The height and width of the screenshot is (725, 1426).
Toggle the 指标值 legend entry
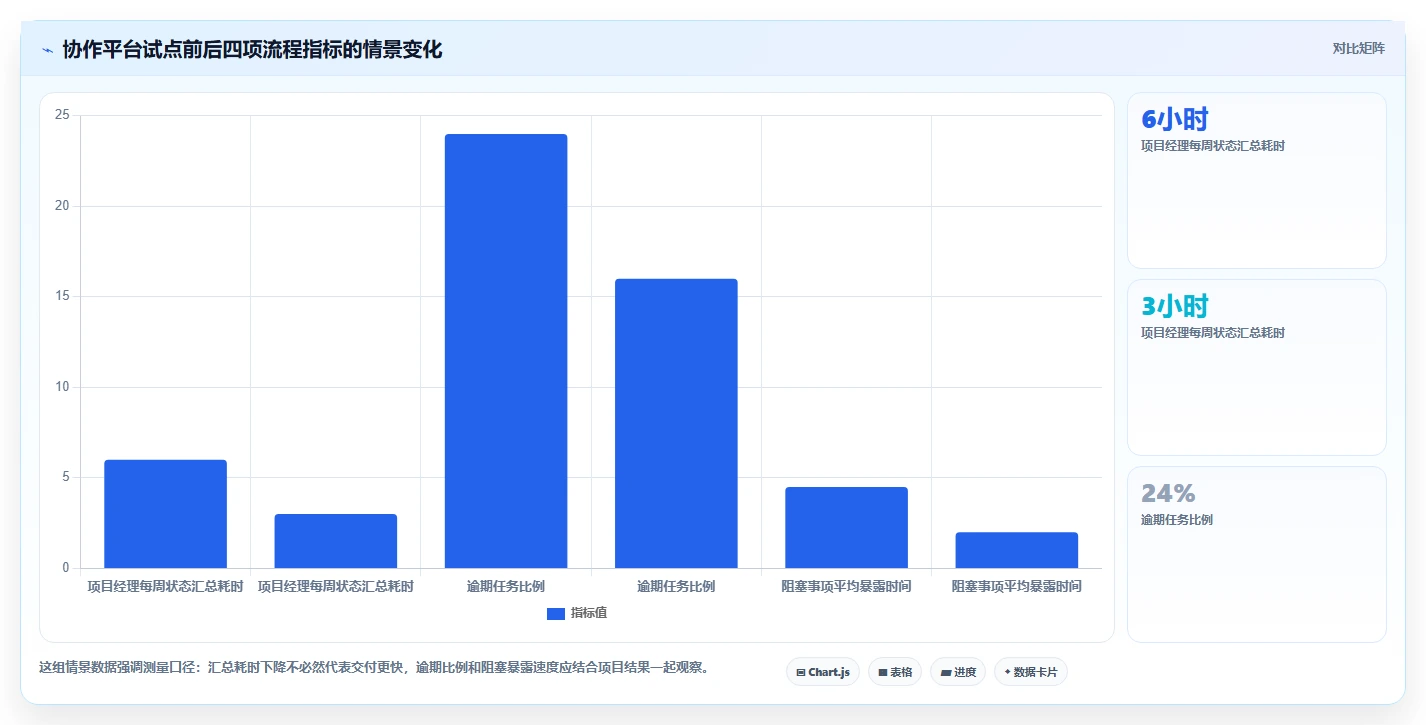click(x=577, y=613)
